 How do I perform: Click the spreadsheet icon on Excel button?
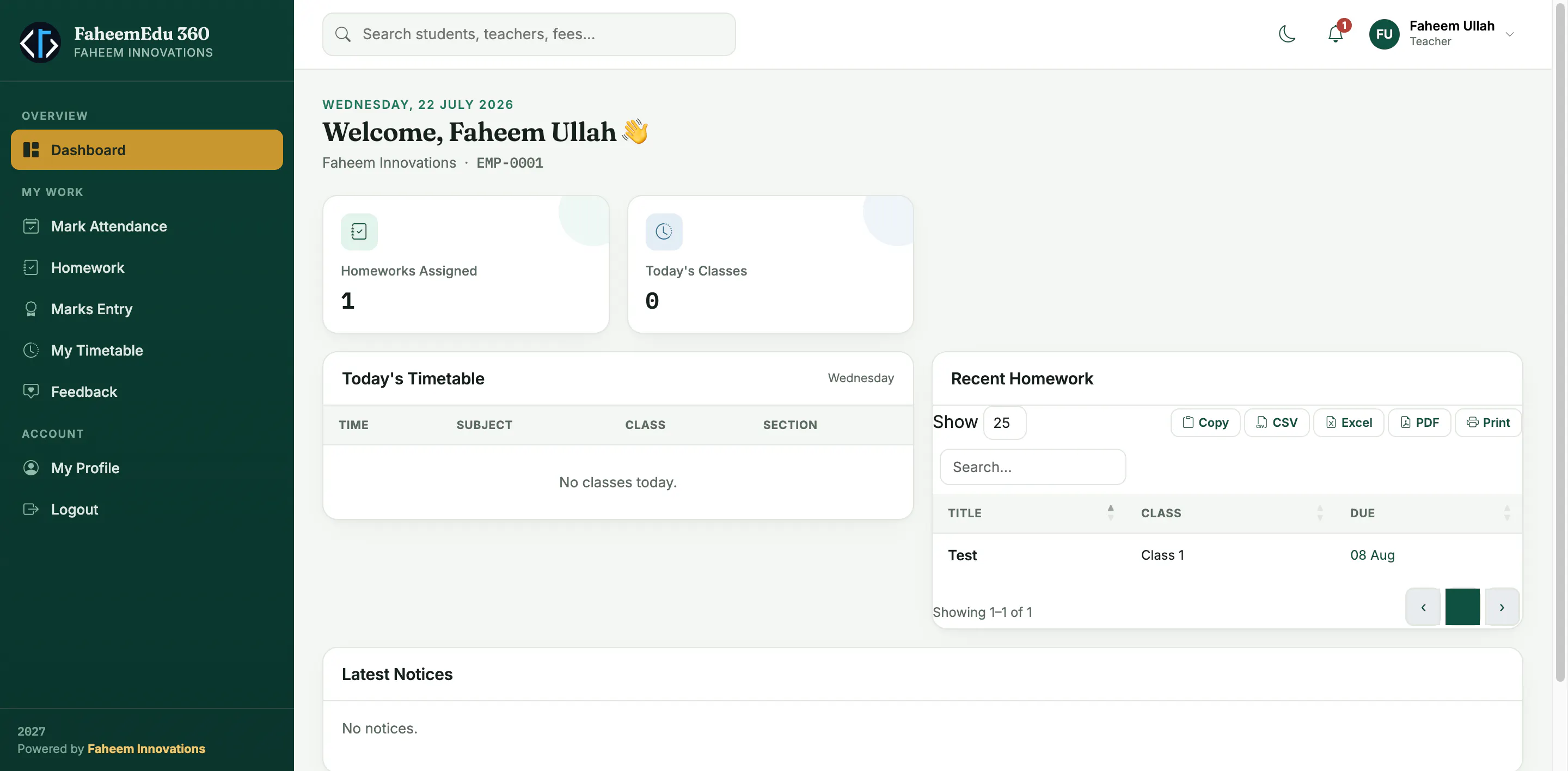point(1331,423)
